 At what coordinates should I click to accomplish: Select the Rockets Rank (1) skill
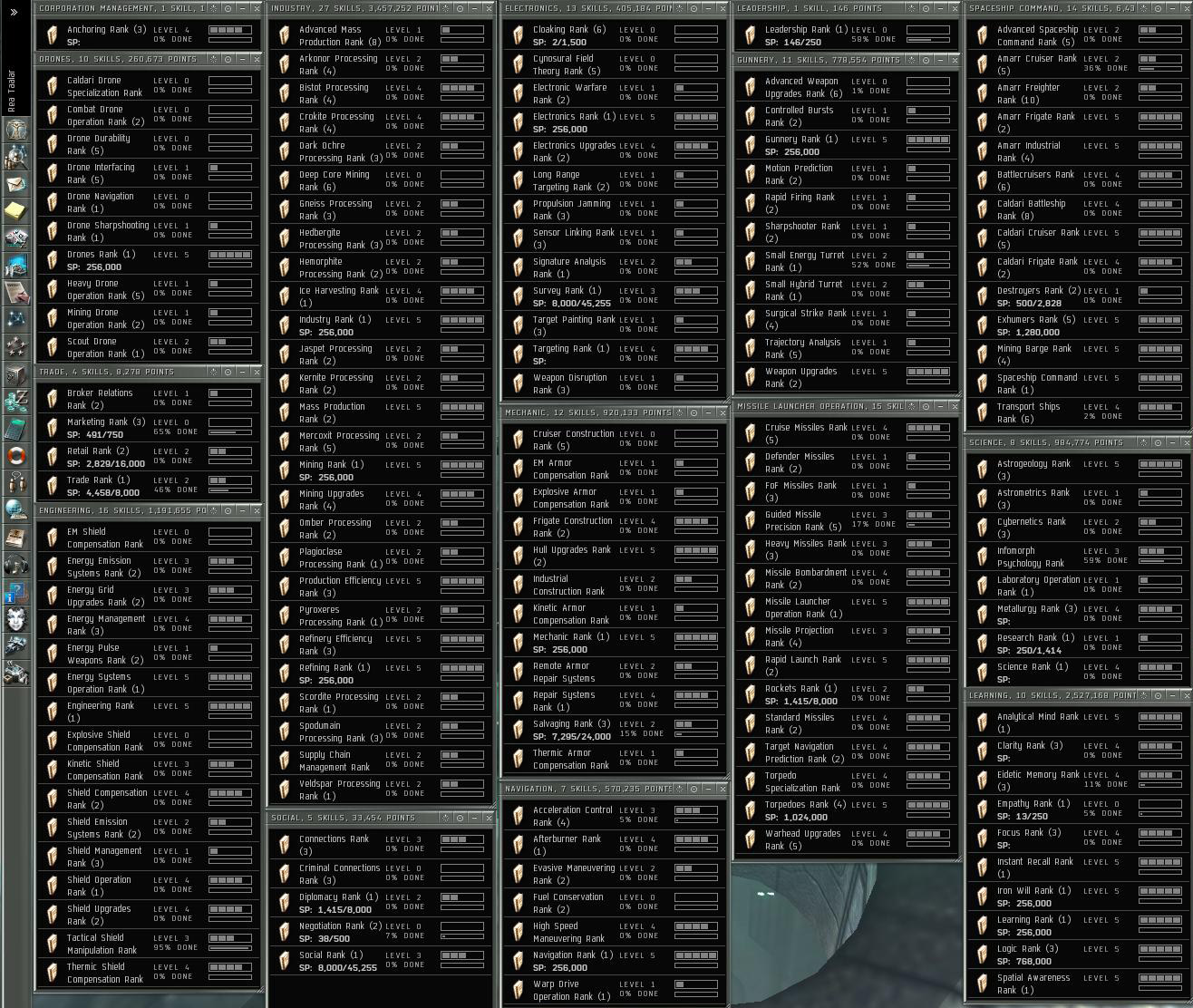point(849,694)
